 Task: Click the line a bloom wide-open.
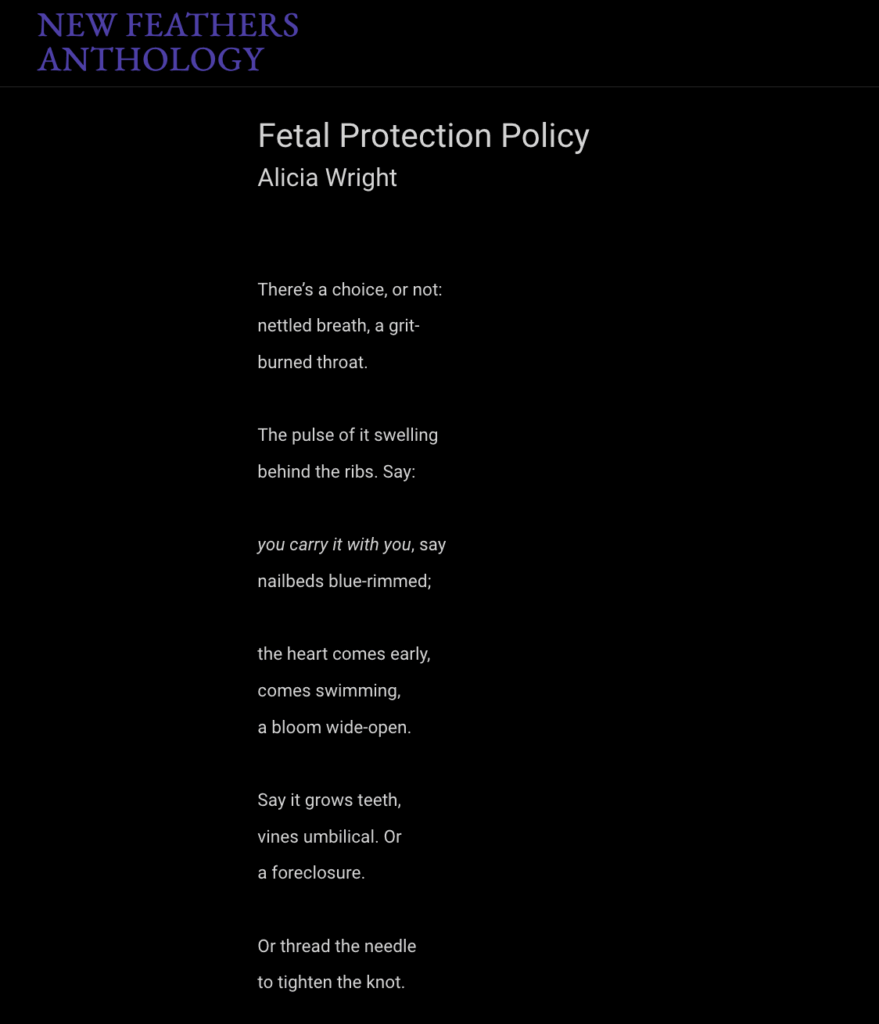tap(334, 727)
